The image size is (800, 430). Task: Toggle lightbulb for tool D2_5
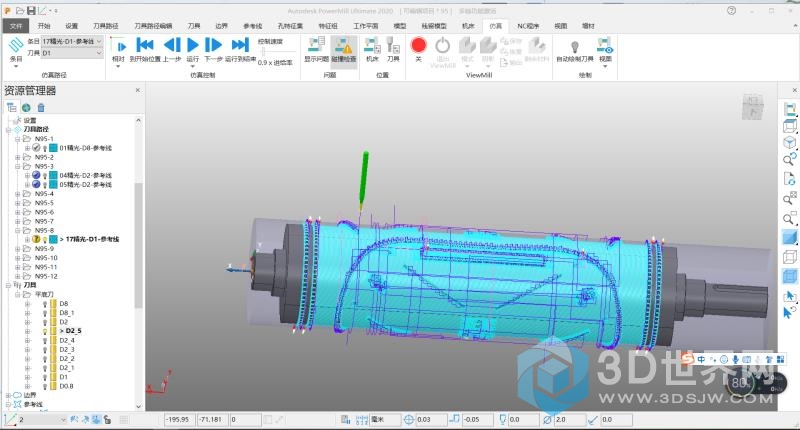(45, 331)
